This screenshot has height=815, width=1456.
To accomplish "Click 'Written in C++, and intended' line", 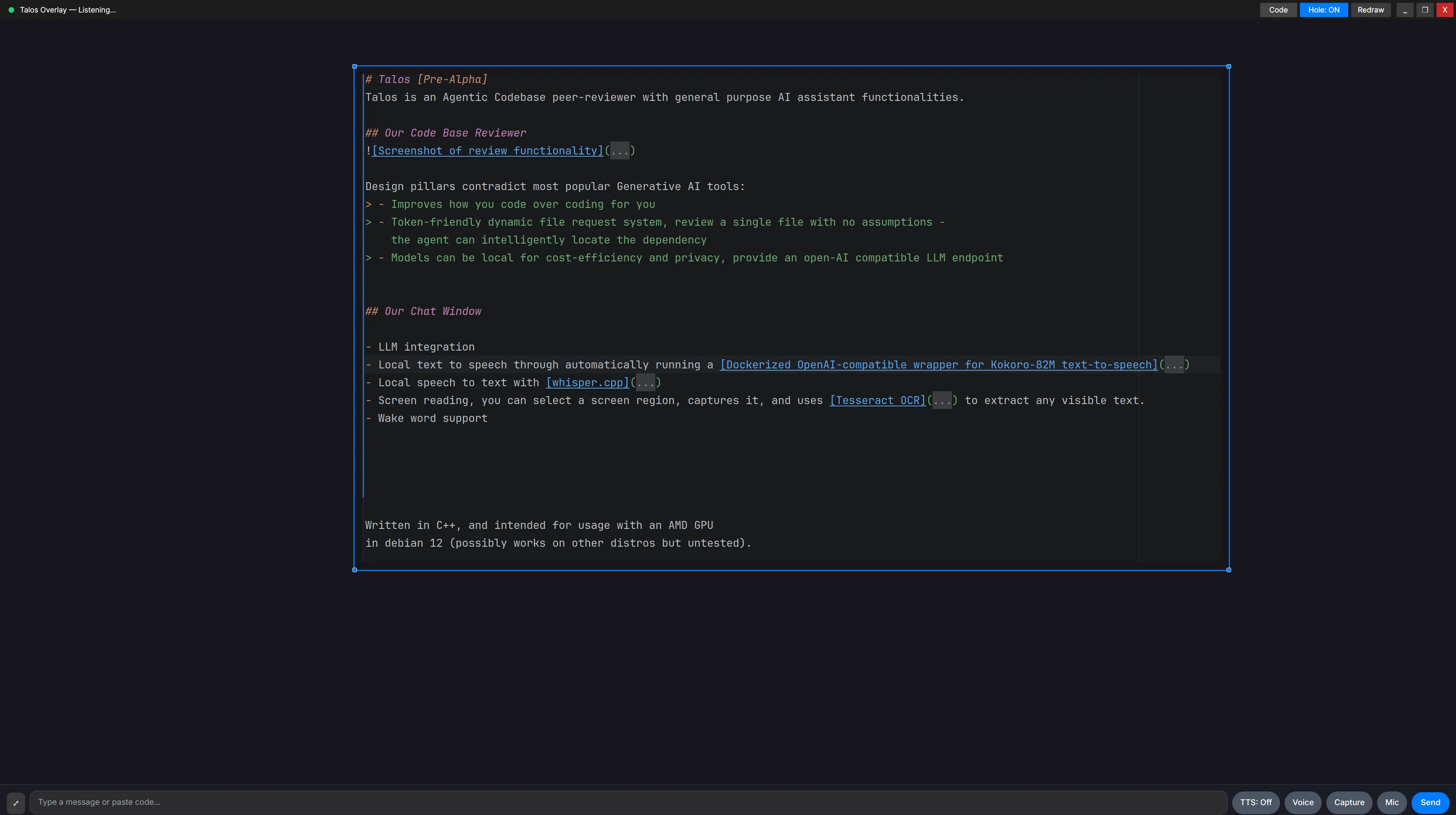I will [539, 526].
